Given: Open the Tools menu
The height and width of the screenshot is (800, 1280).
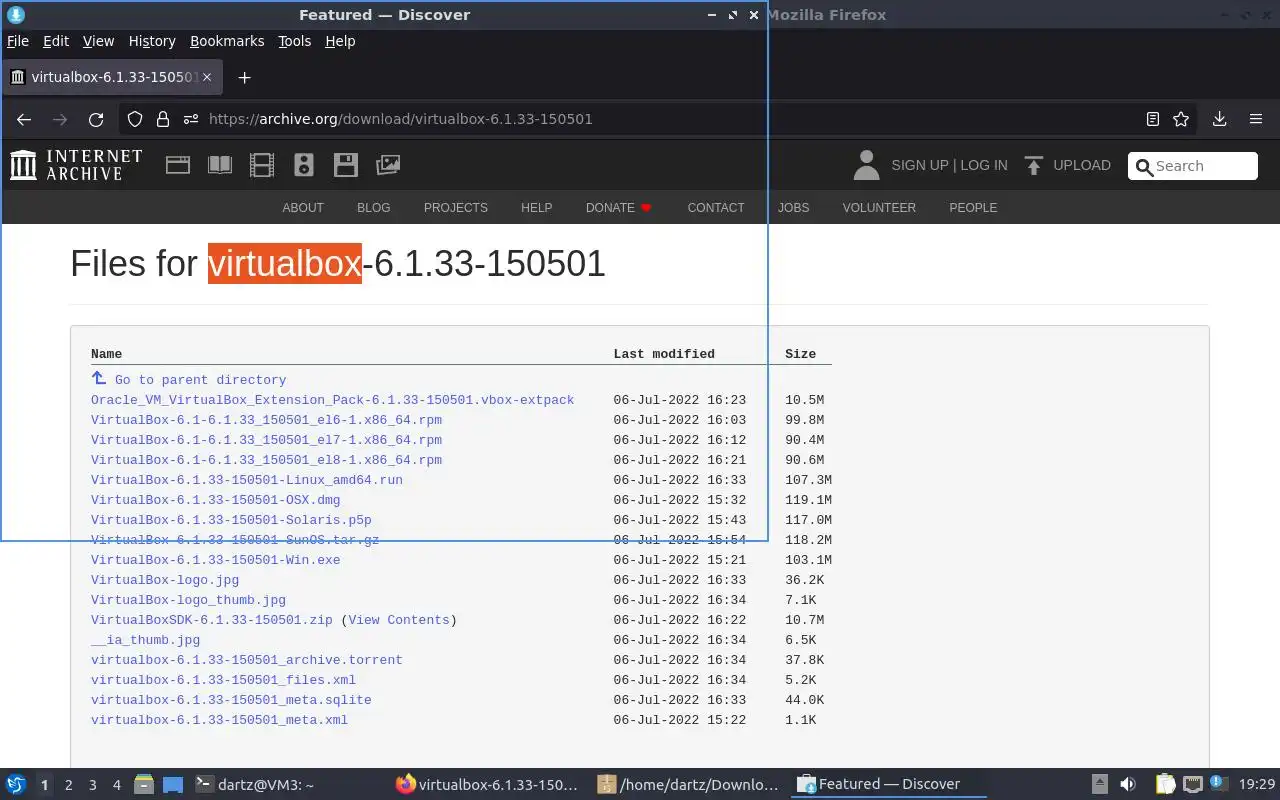Looking at the screenshot, I should point(295,41).
